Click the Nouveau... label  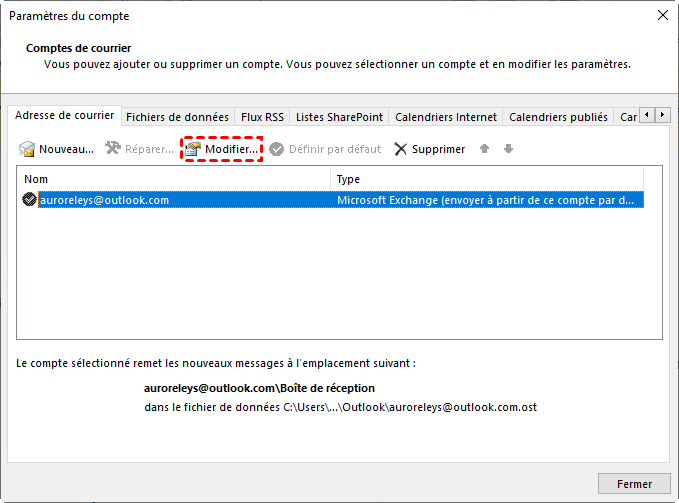pos(66,149)
